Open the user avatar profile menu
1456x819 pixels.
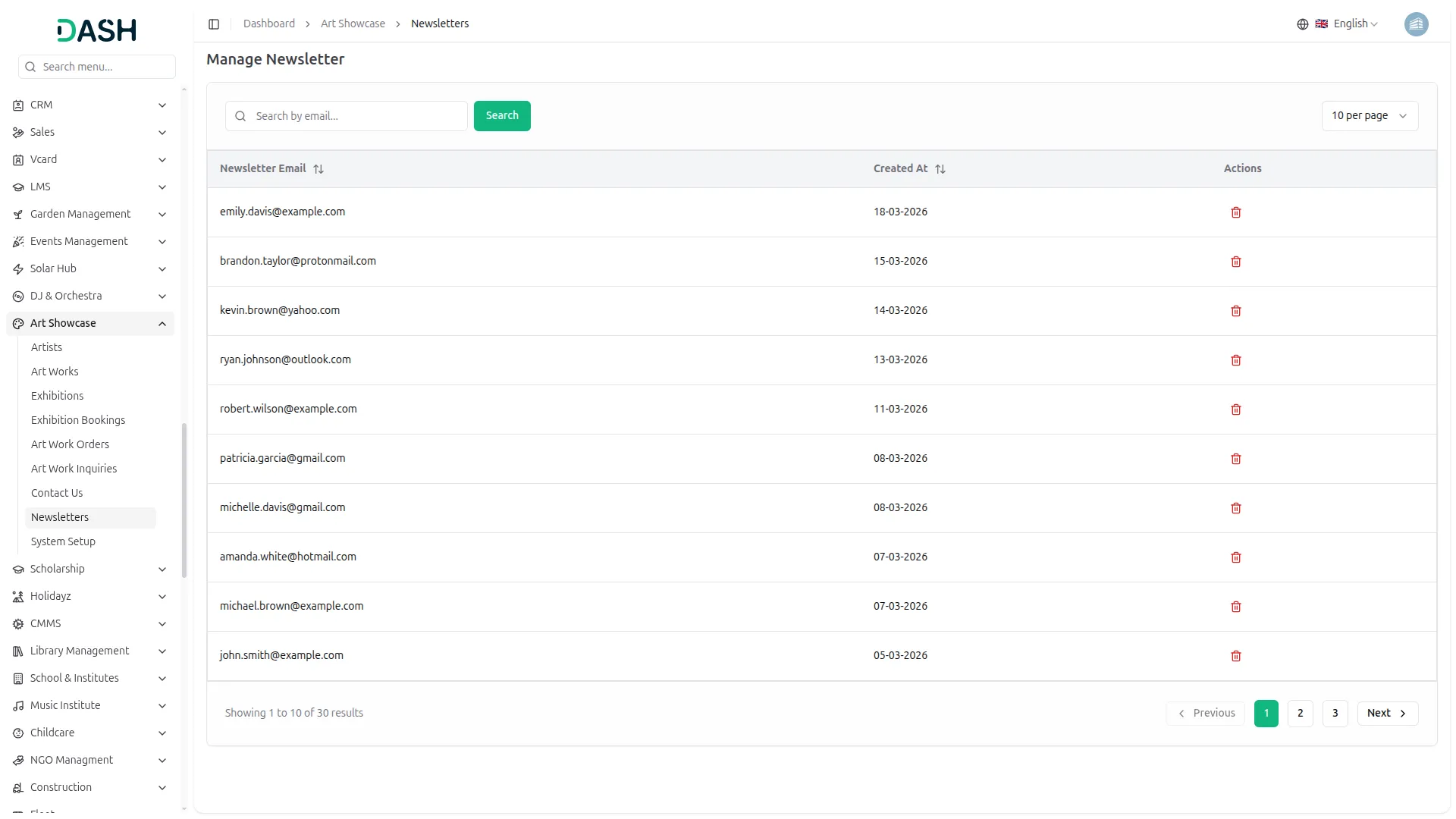coord(1416,24)
